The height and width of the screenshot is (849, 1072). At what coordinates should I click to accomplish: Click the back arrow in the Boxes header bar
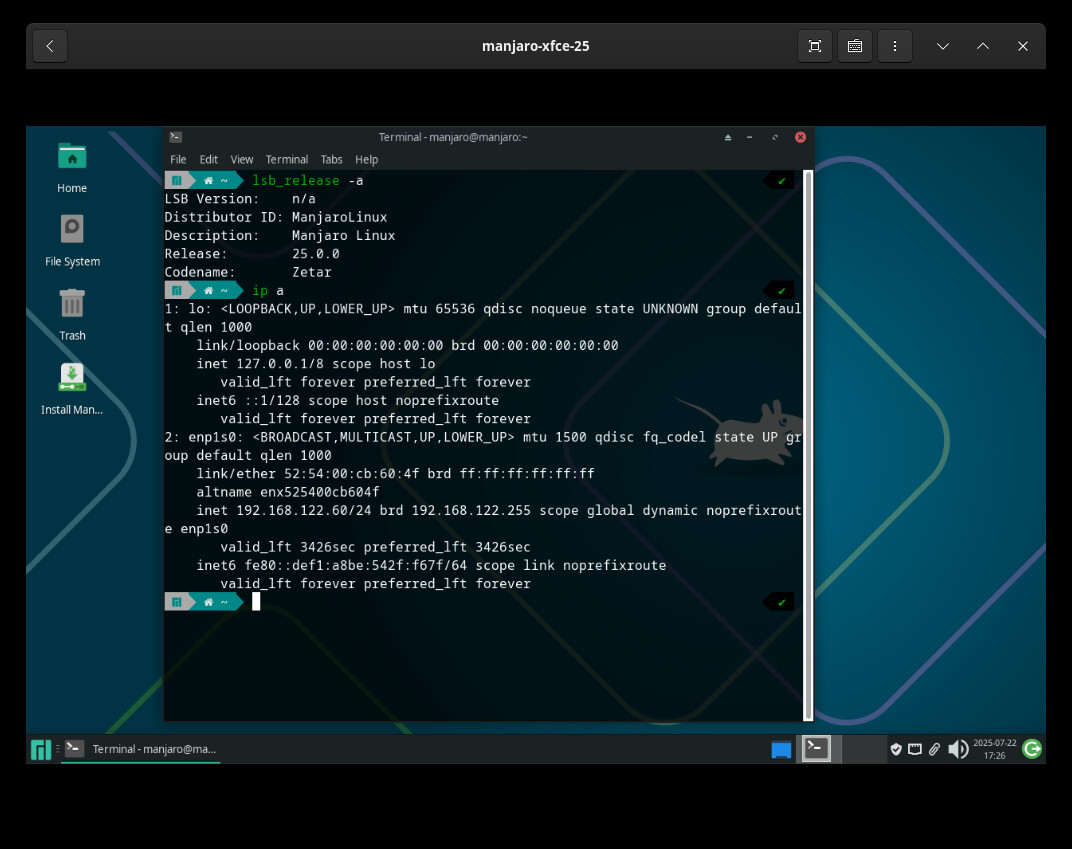pos(50,45)
